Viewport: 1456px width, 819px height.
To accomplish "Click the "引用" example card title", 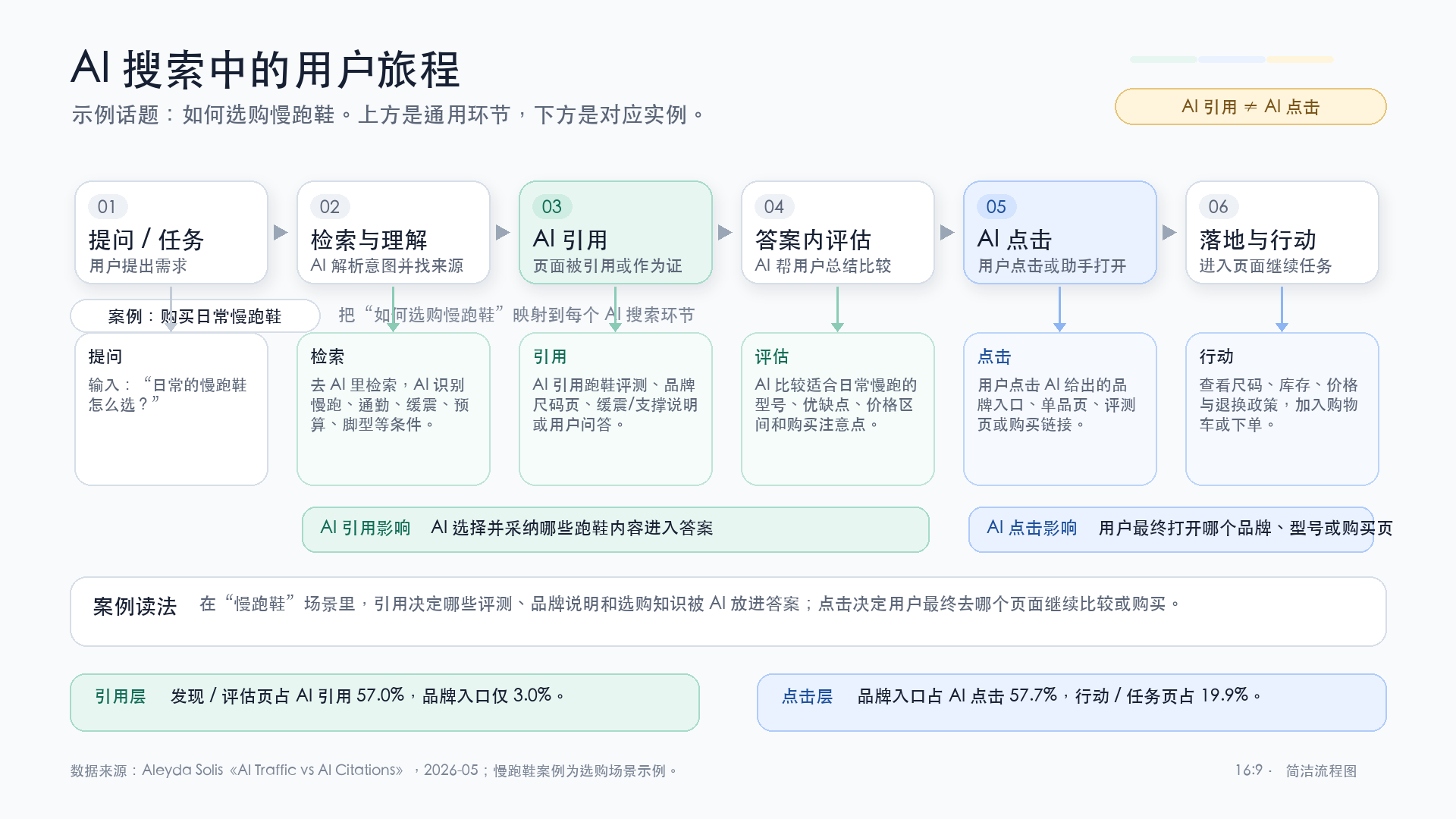I will (550, 356).
